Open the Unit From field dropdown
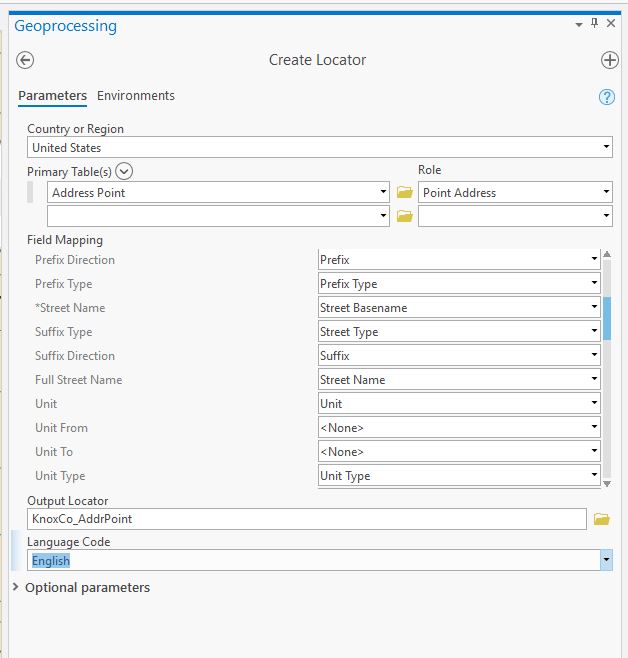 point(595,428)
